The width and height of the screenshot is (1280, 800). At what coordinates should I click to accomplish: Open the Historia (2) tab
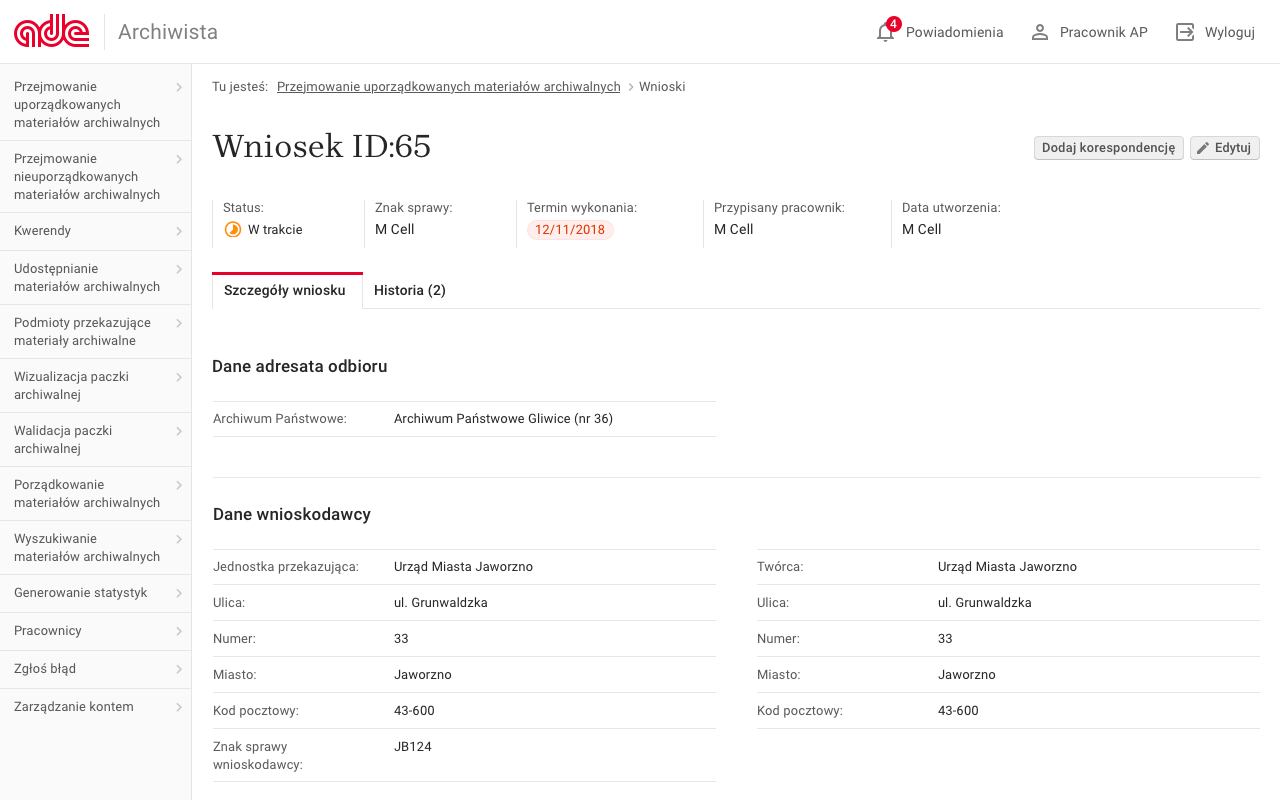point(410,290)
